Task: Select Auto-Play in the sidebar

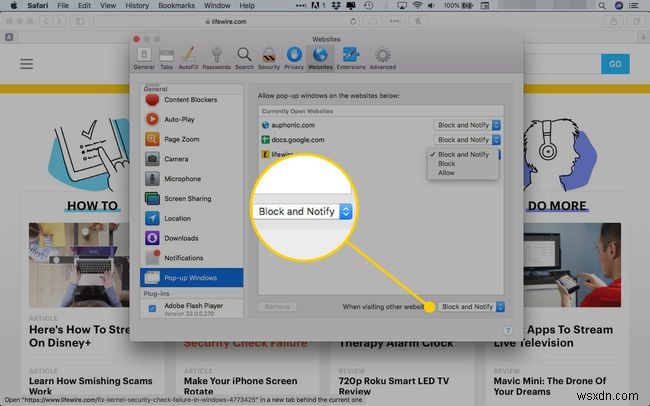Action: (192, 119)
